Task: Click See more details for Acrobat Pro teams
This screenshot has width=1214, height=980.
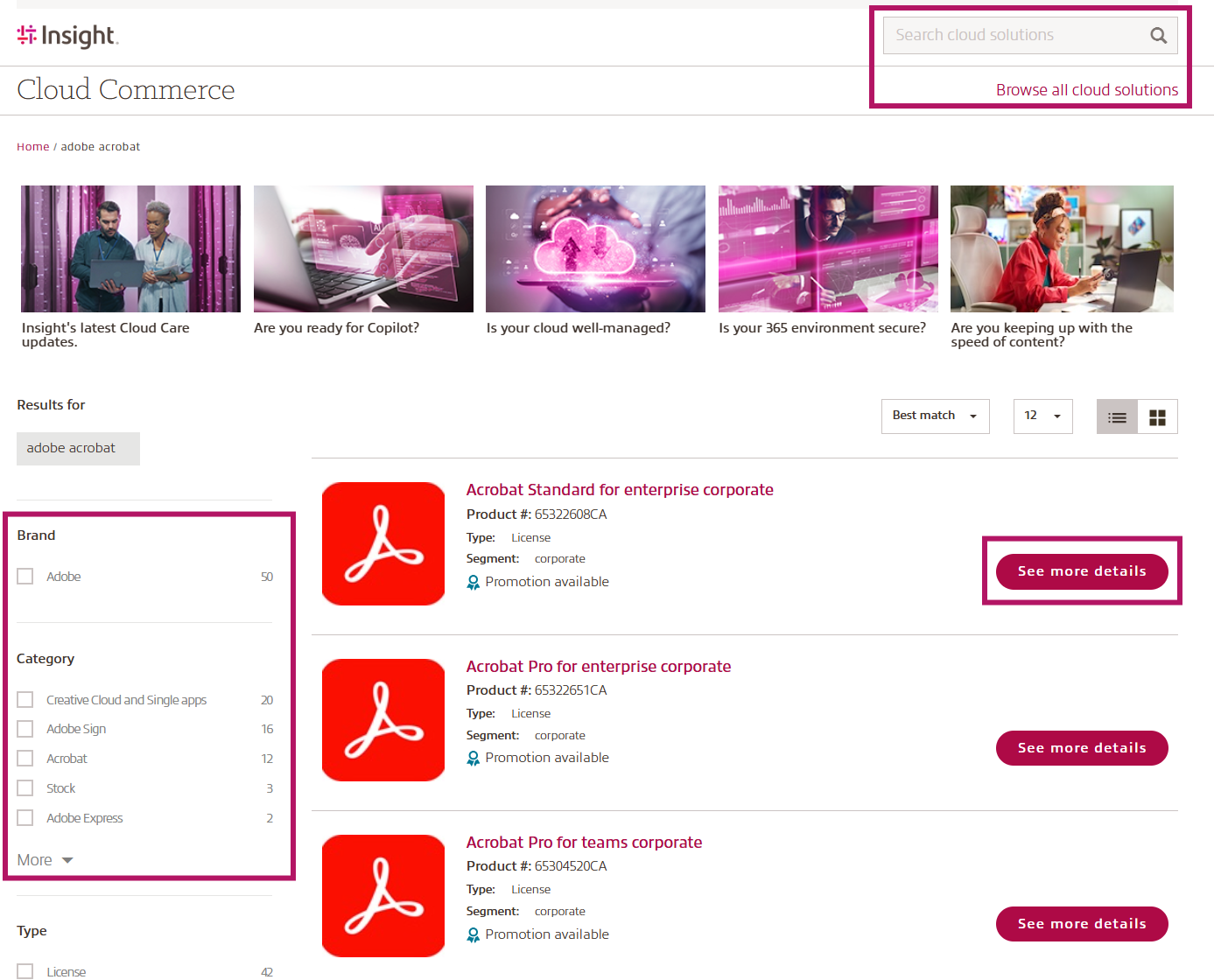Action: pyautogui.click(x=1082, y=924)
